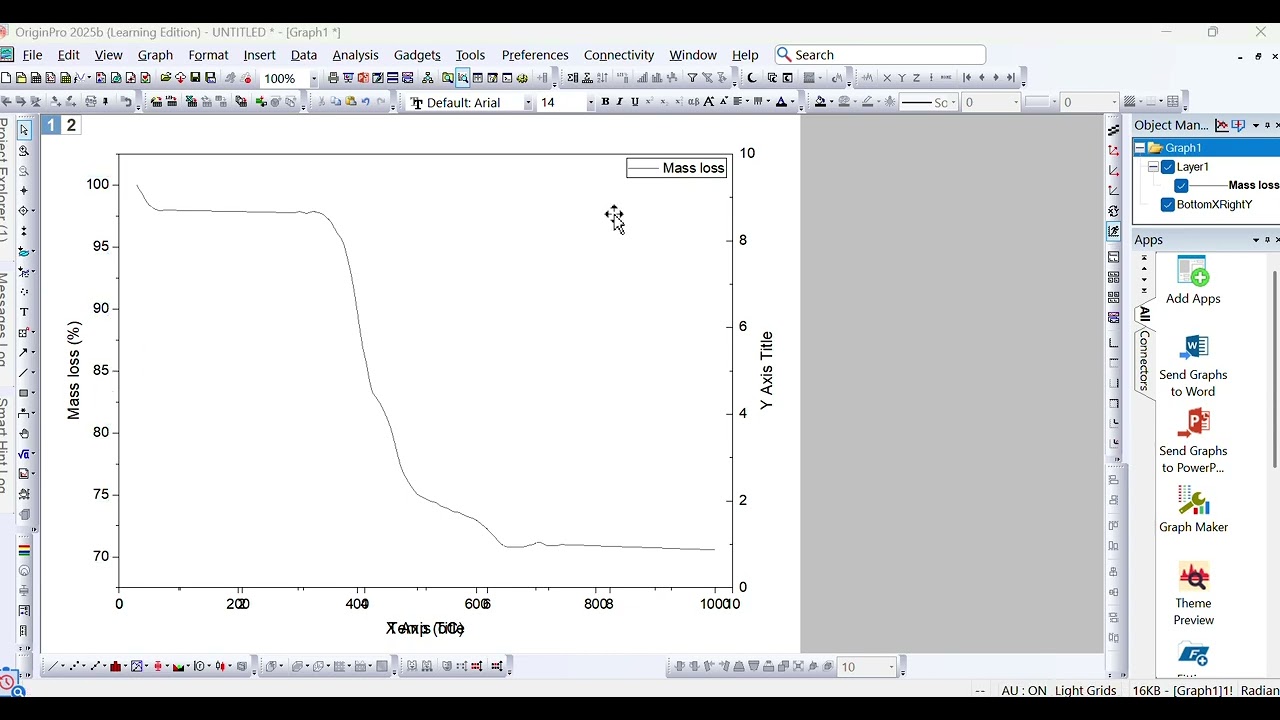Select the Arrow drawing tool
The image size is (1280, 720).
(x=24, y=352)
